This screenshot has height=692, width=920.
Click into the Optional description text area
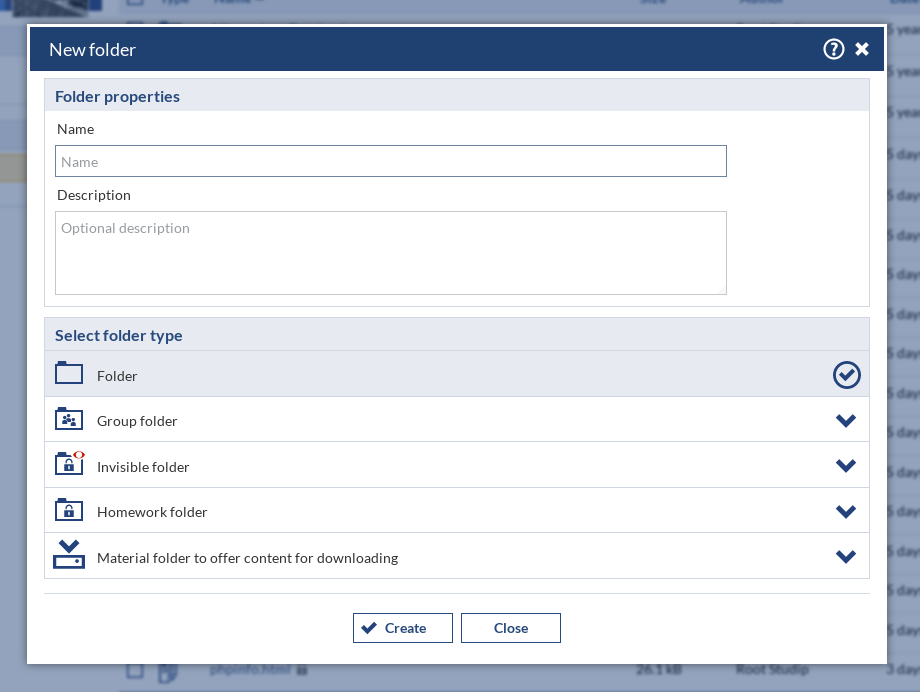[390, 252]
